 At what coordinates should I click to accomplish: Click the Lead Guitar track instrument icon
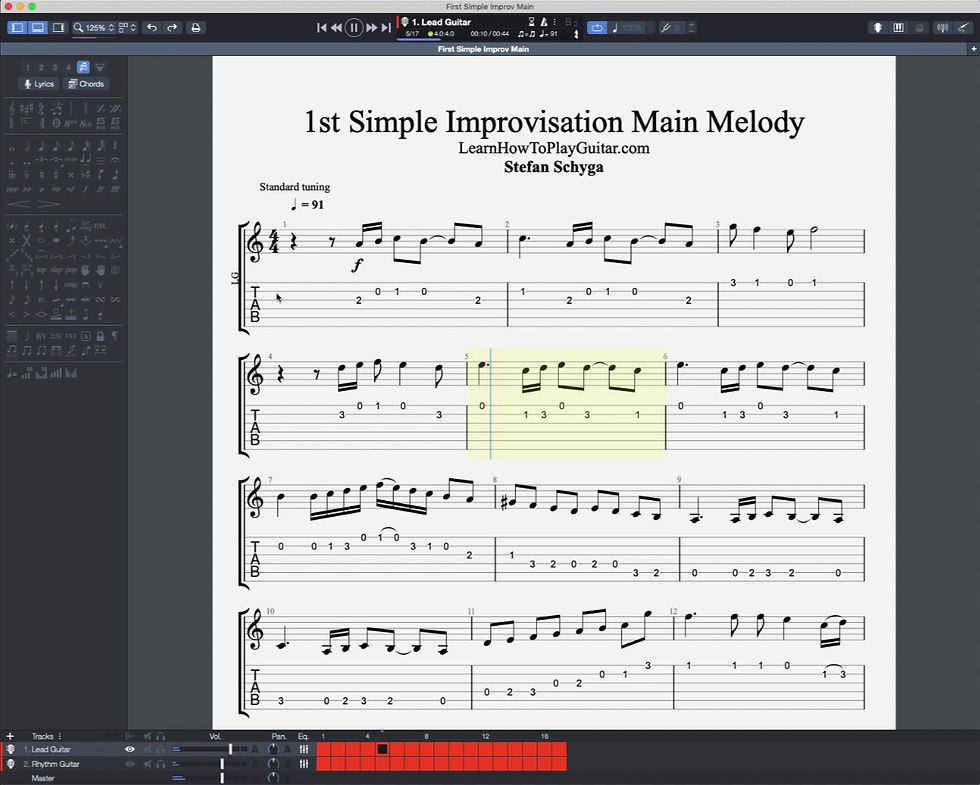(11, 749)
